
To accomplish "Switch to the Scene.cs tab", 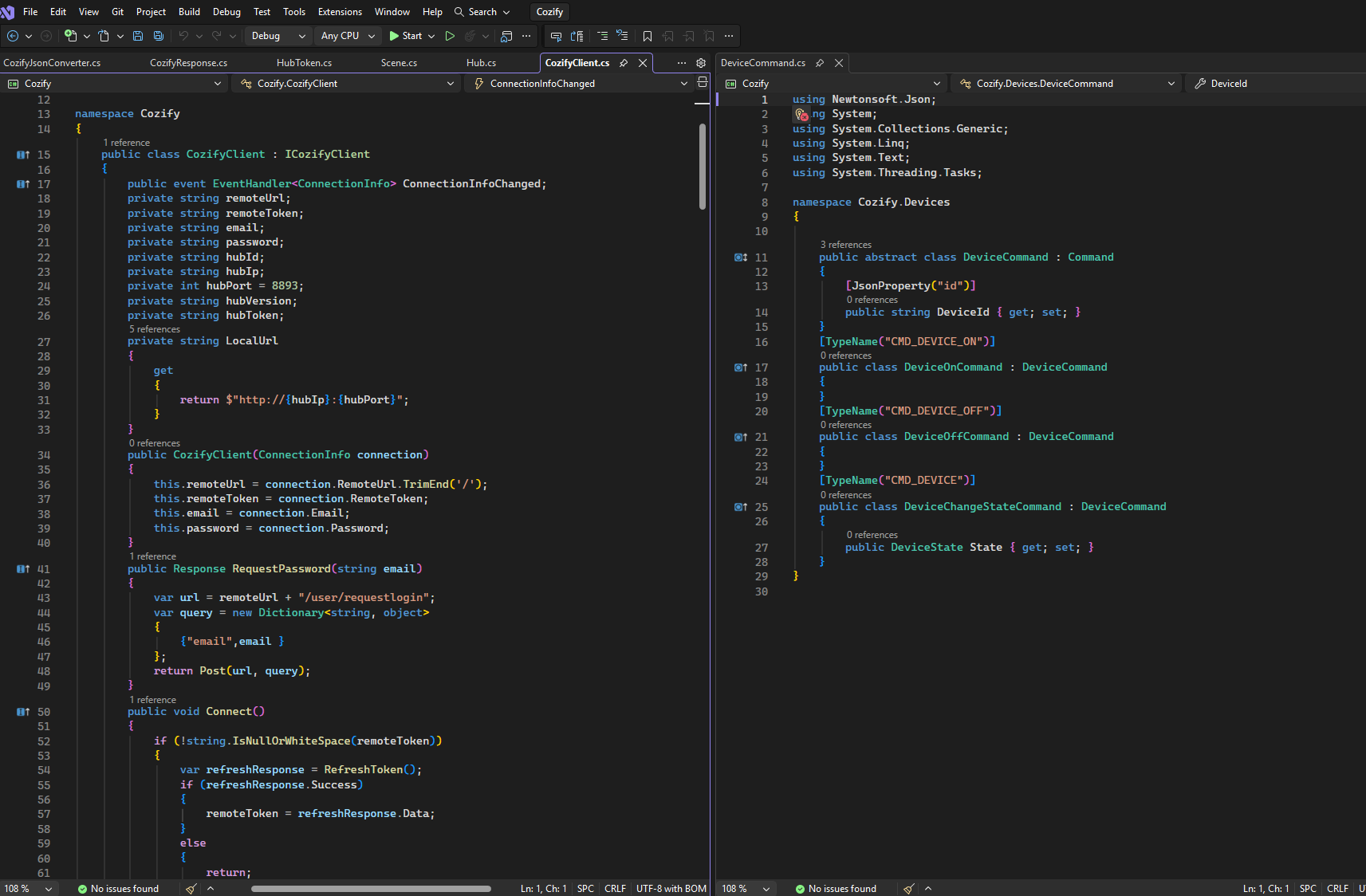I will (399, 63).
